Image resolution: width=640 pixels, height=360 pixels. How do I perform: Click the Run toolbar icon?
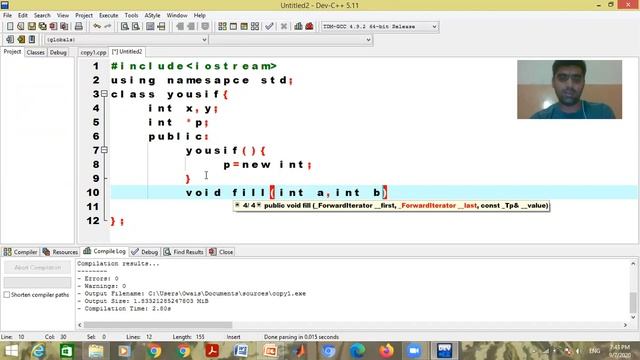(x=233, y=27)
